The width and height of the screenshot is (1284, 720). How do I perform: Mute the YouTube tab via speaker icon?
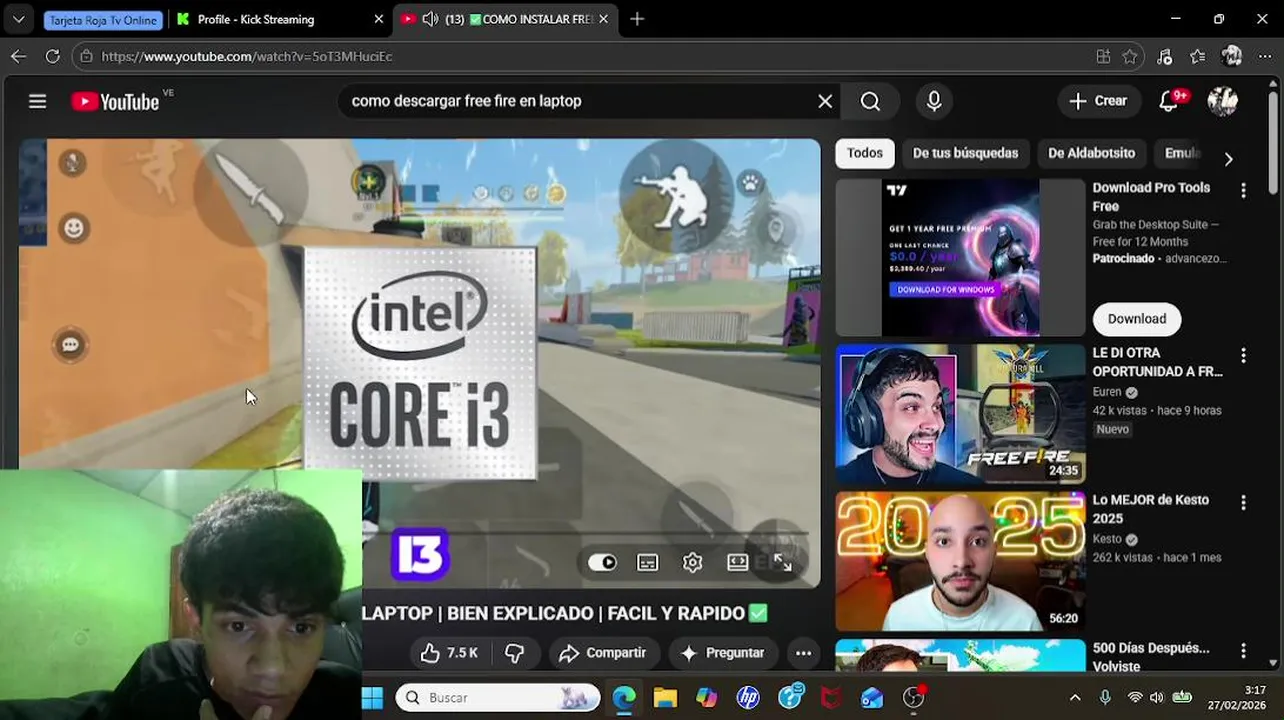click(x=430, y=19)
